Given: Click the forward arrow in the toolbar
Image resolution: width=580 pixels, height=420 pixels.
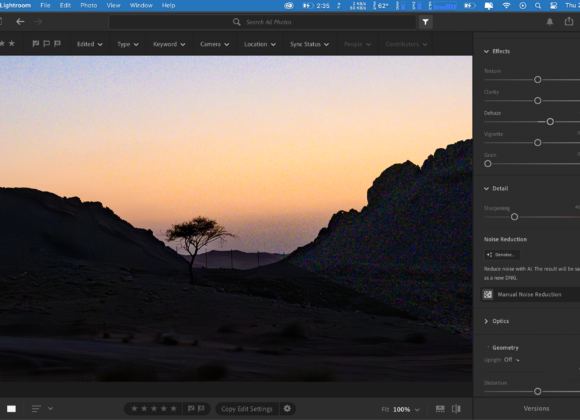Looking at the screenshot, I should click(38, 22).
